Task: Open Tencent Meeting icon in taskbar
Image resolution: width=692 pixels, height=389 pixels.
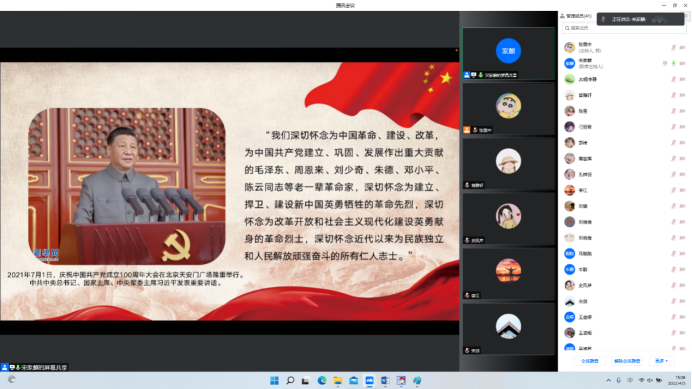Action: (x=369, y=381)
